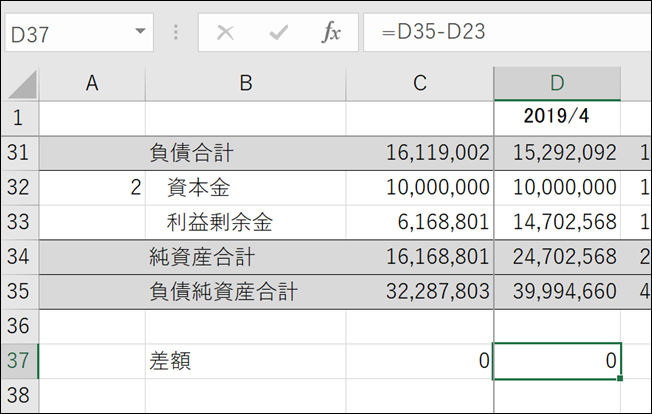The height and width of the screenshot is (414, 652).
Task: Click cell C37 showing 0
Action: tap(420, 361)
